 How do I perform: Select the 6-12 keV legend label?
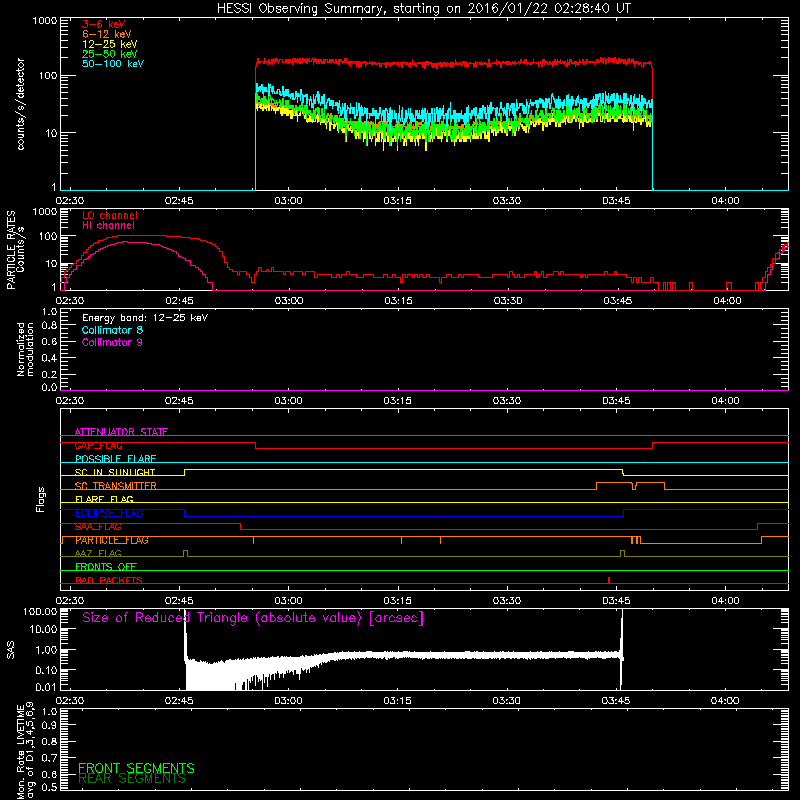point(107,34)
